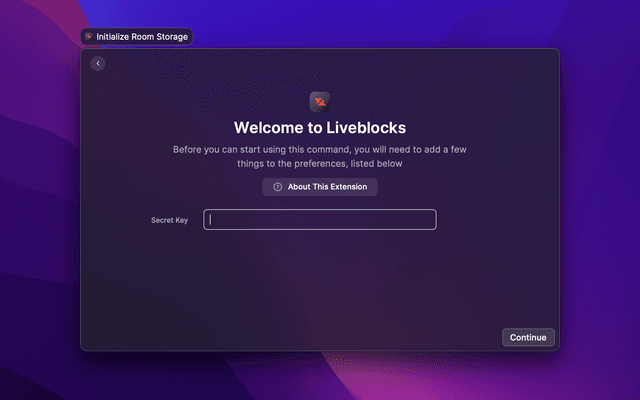The height and width of the screenshot is (400, 640).
Task: Click the desktop wallpaper right of the window
Action: coord(600,200)
